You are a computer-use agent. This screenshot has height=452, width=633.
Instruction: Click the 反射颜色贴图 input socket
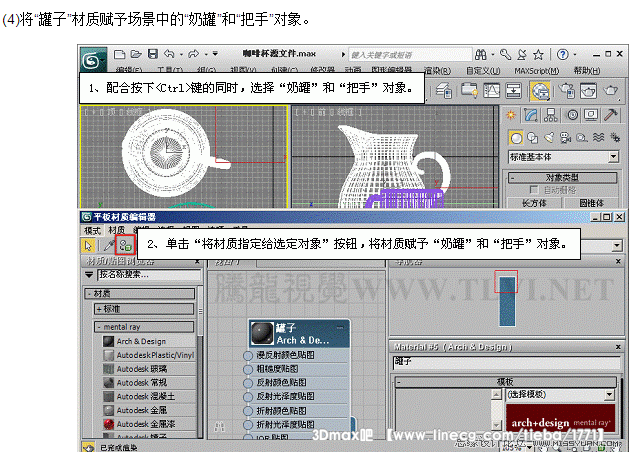pyautogui.click(x=248, y=383)
